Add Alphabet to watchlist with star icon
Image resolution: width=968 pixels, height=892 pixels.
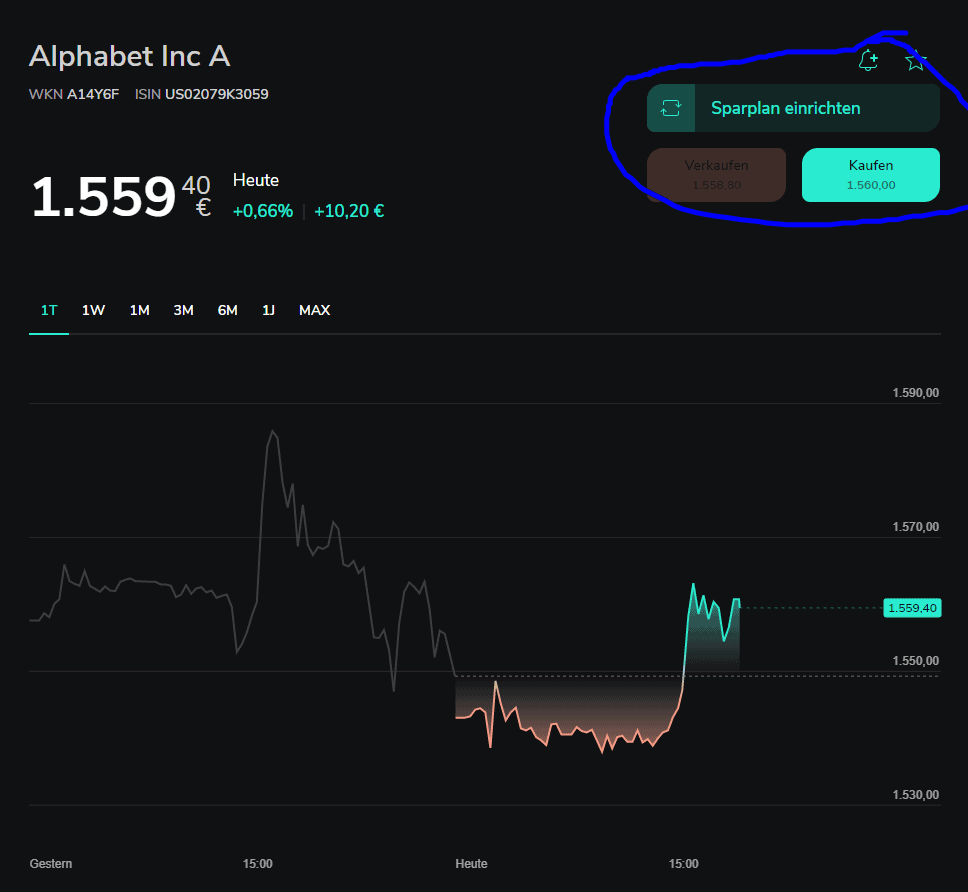coord(915,60)
